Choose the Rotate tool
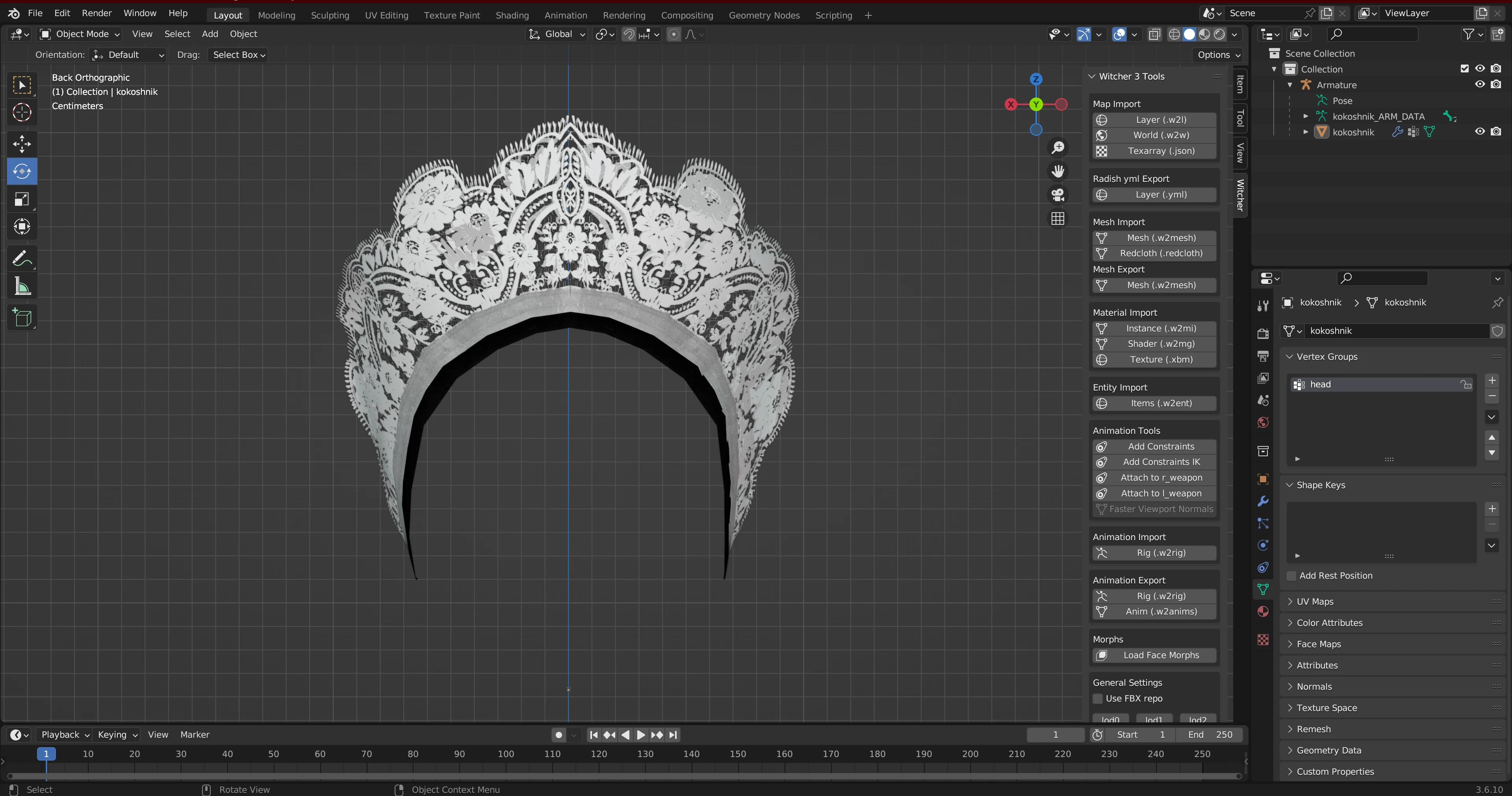1512x796 pixels. [x=22, y=171]
